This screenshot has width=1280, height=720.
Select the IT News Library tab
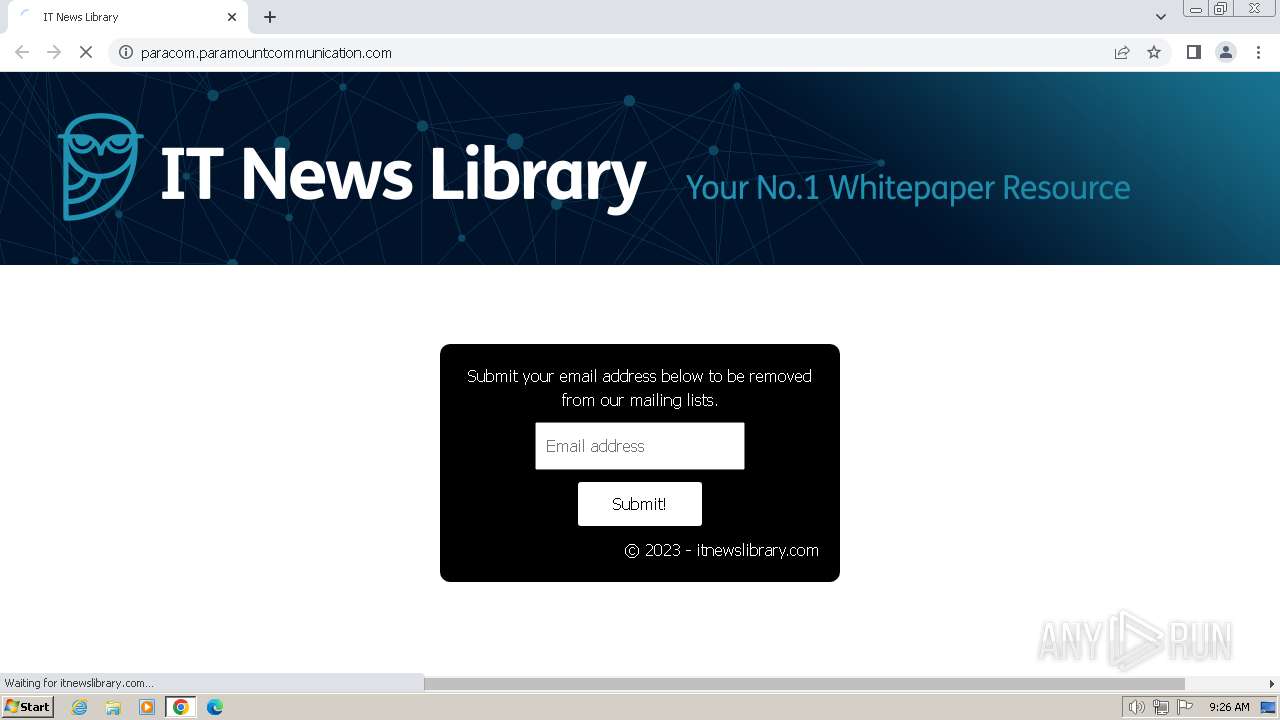128,17
